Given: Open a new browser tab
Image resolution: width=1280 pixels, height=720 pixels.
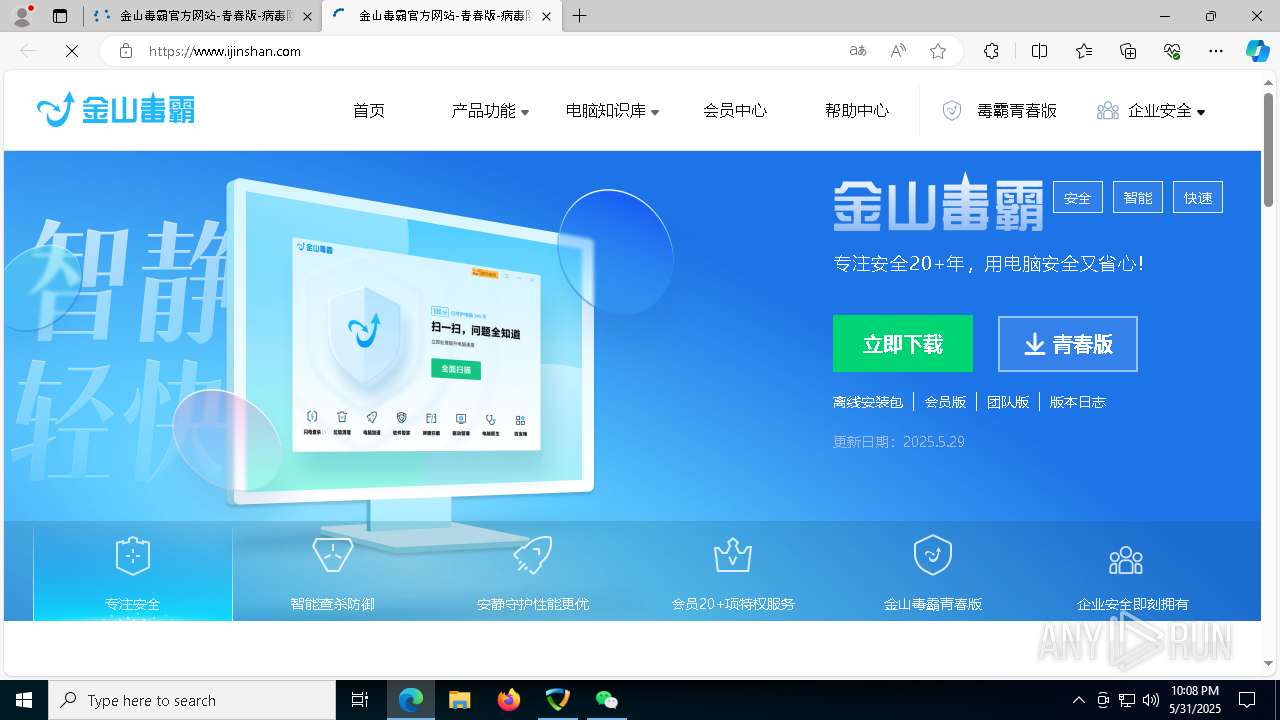Looking at the screenshot, I should [579, 16].
